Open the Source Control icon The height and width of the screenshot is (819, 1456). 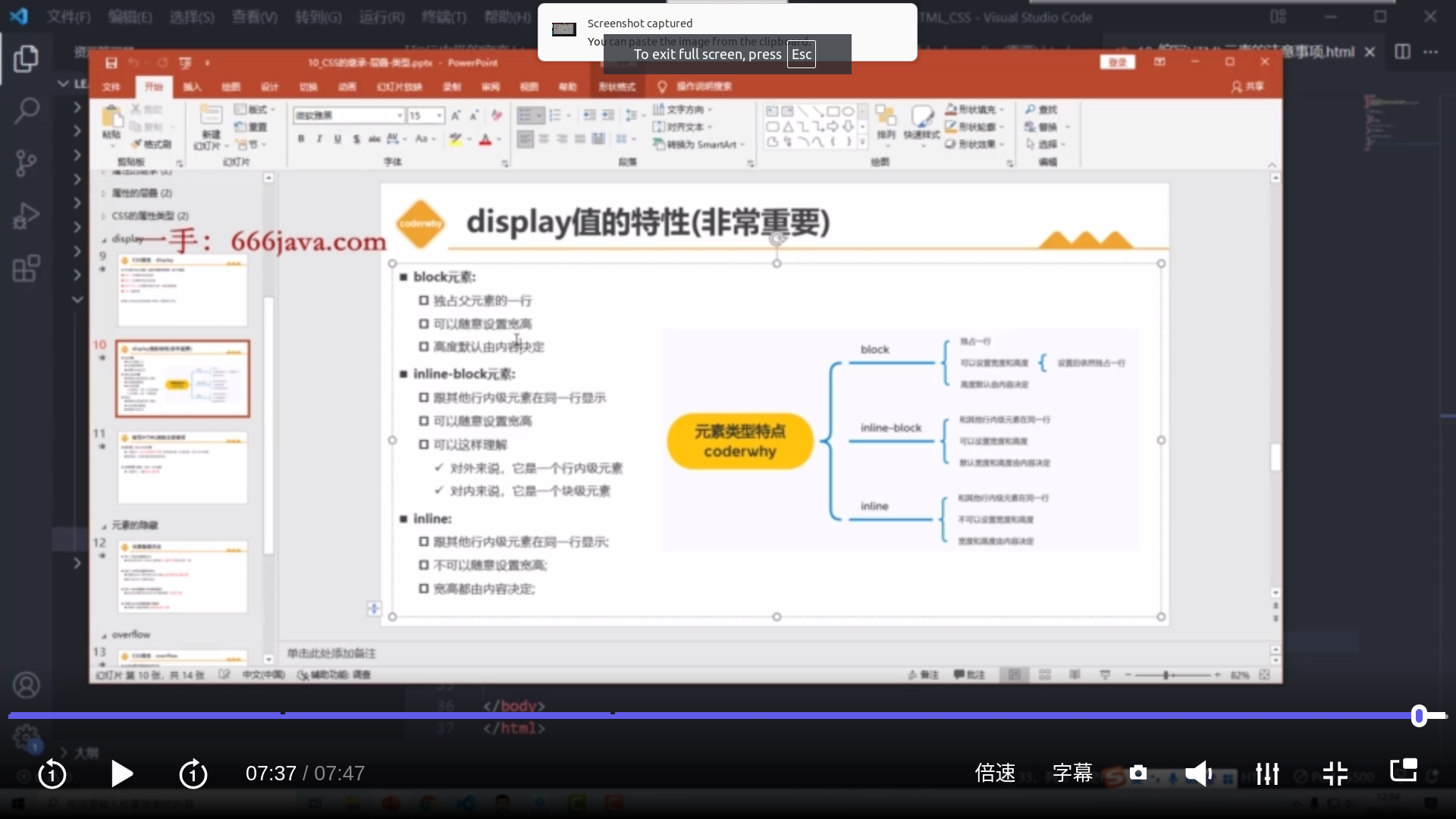[27, 163]
